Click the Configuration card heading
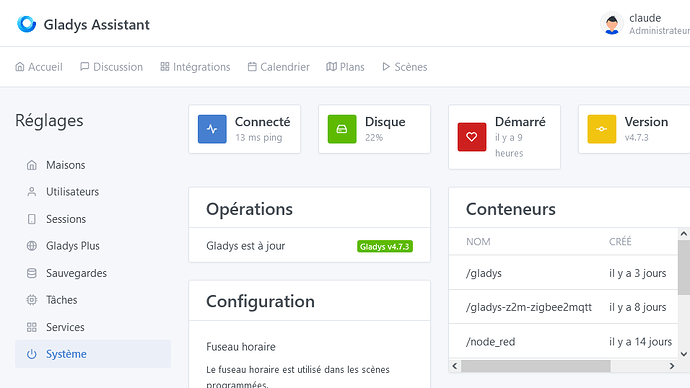Viewport: 690px width, 388px height. coord(261,302)
